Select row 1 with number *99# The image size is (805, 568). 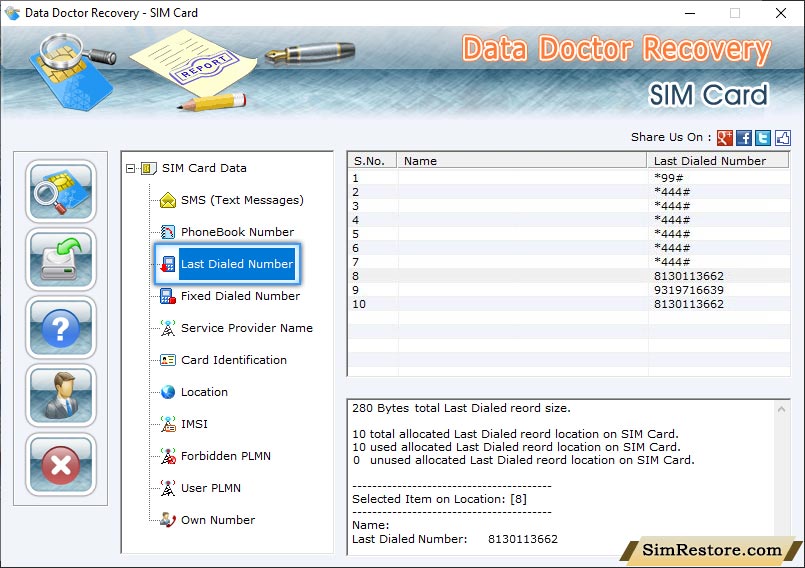coord(569,178)
